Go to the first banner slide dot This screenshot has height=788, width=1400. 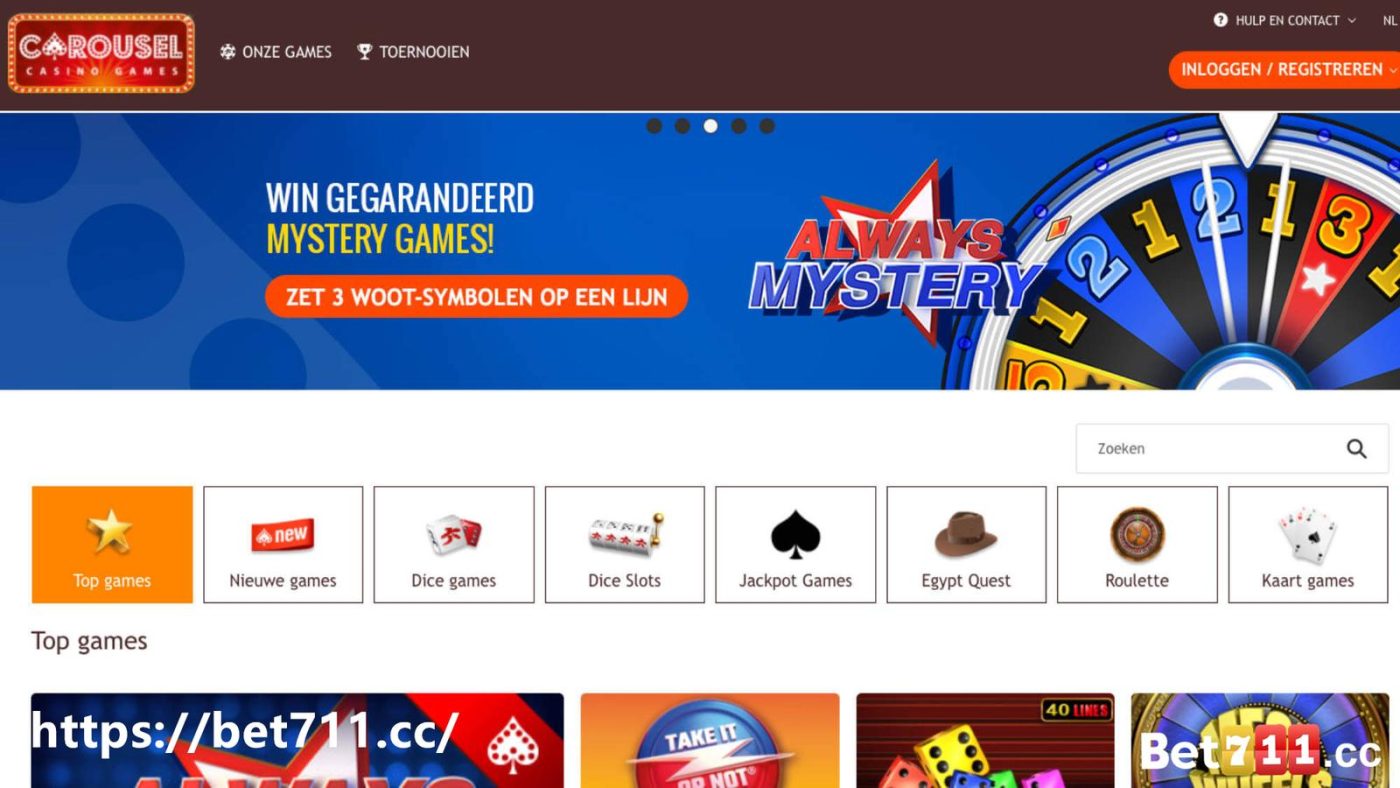654,126
